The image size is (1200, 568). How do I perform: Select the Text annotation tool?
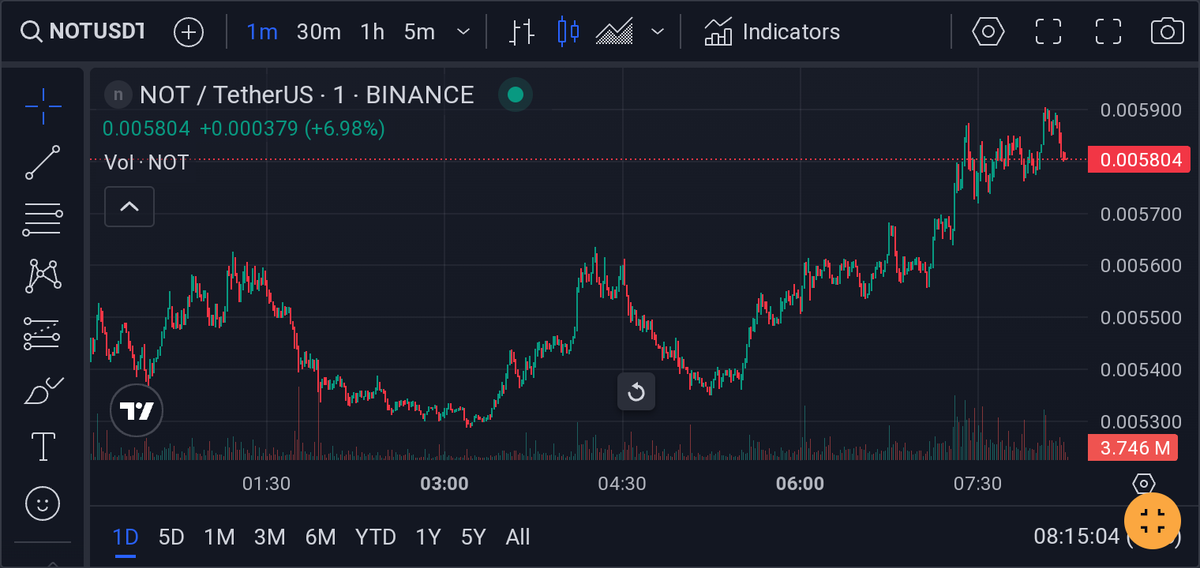coord(43,447)
